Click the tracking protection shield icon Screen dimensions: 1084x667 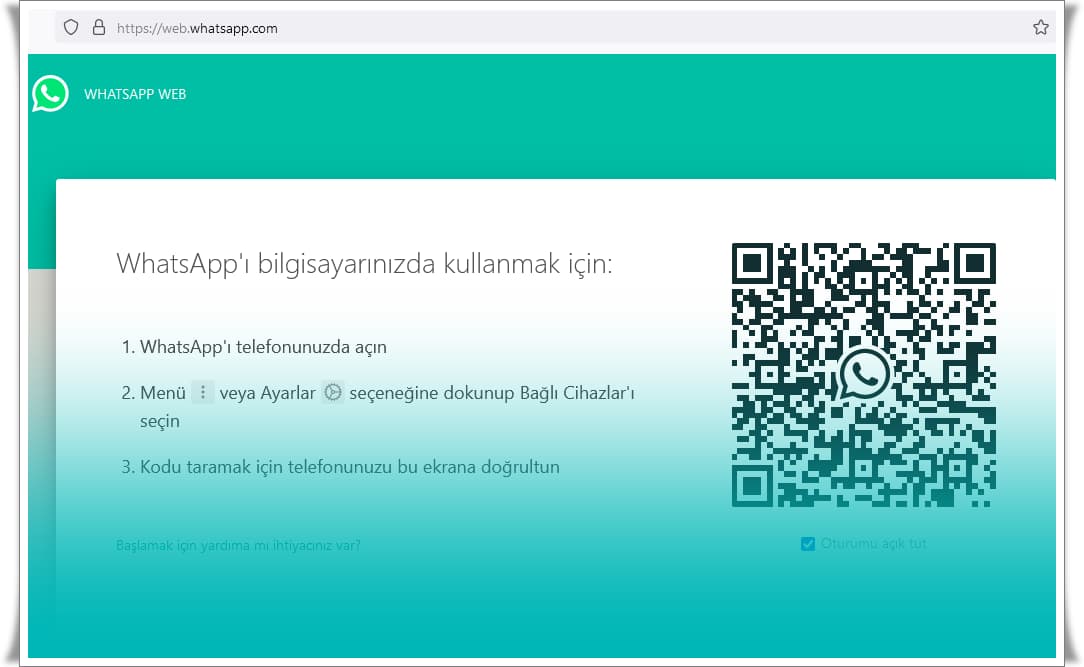71,28
